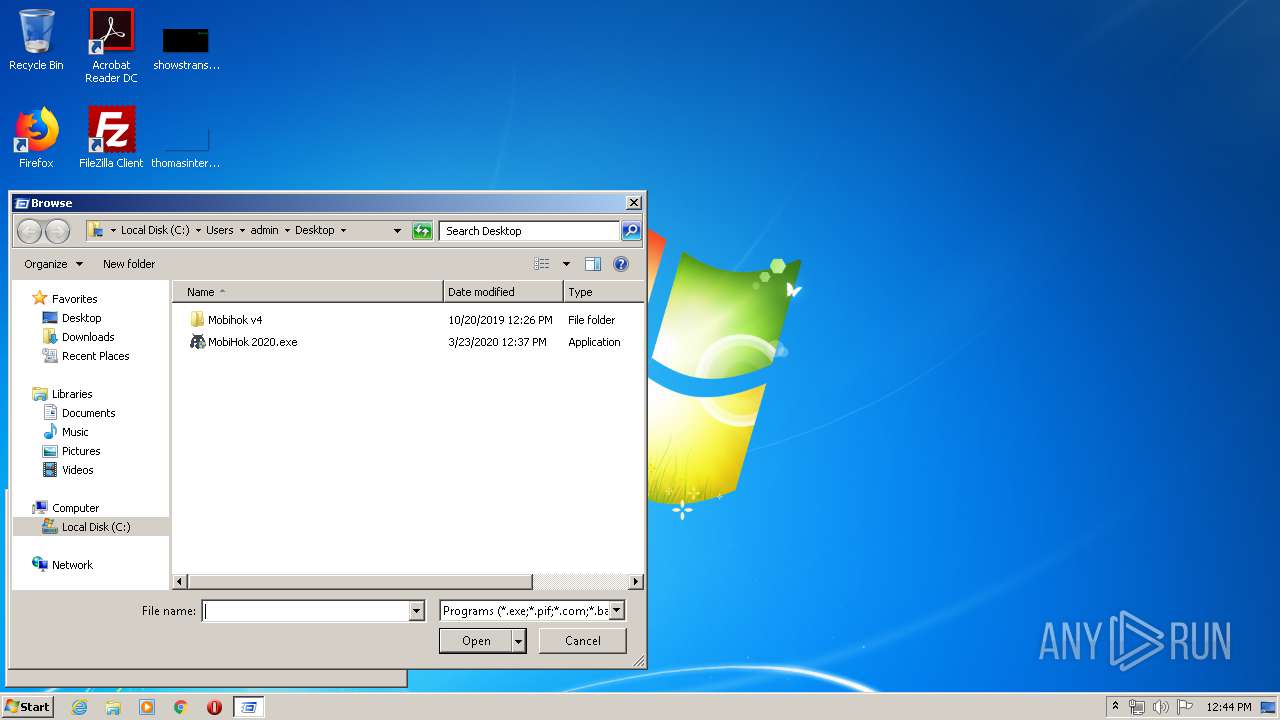Select the Mobihok v4 folder
This screenshot has width=1280, height=720.
pyautogui.click(x=235, y=320)
